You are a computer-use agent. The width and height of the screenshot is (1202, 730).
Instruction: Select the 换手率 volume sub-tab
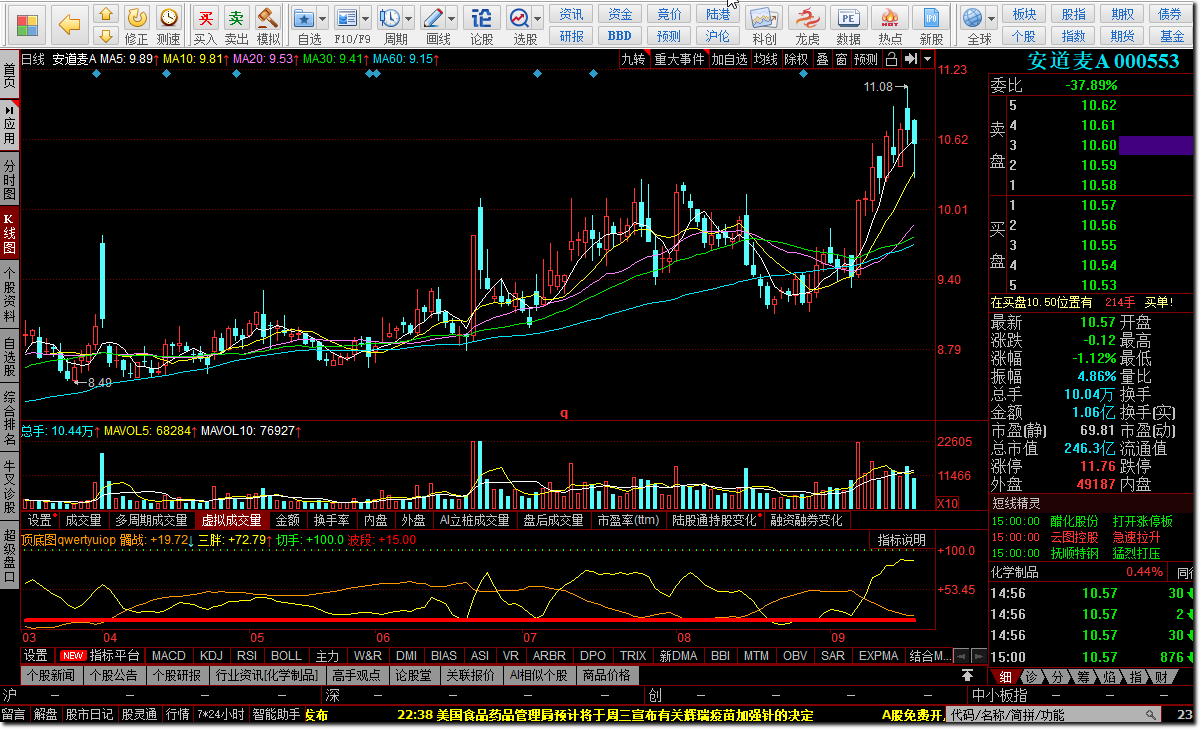331,520
